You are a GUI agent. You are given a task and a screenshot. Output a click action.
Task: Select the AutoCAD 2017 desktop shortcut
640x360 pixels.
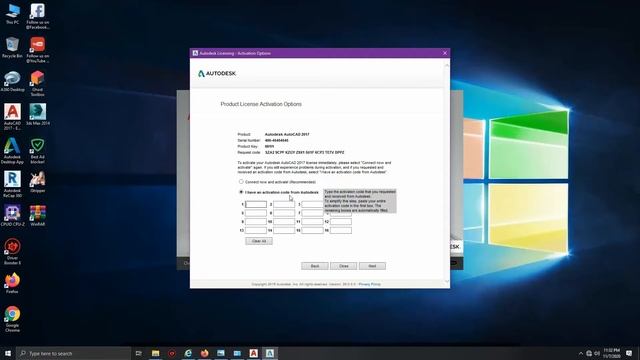tap(12, 117)
